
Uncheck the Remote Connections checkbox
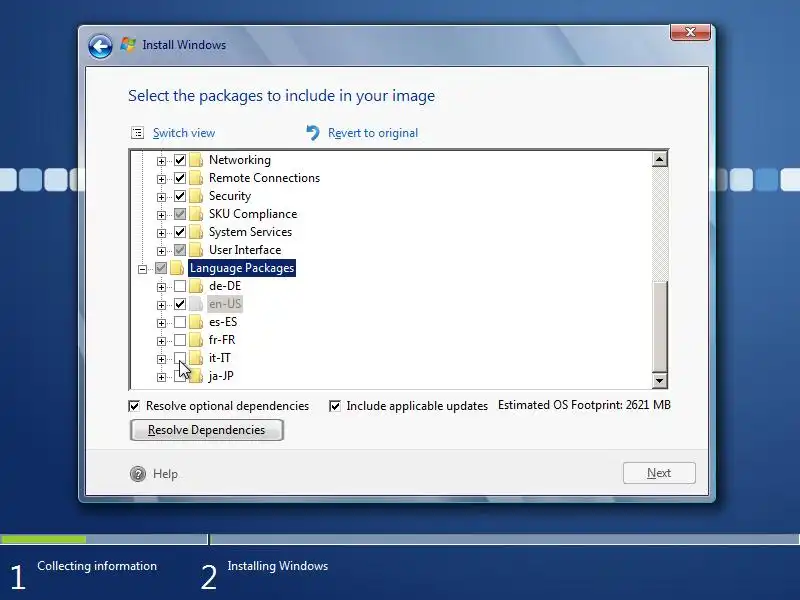click(x=180, y=178)
